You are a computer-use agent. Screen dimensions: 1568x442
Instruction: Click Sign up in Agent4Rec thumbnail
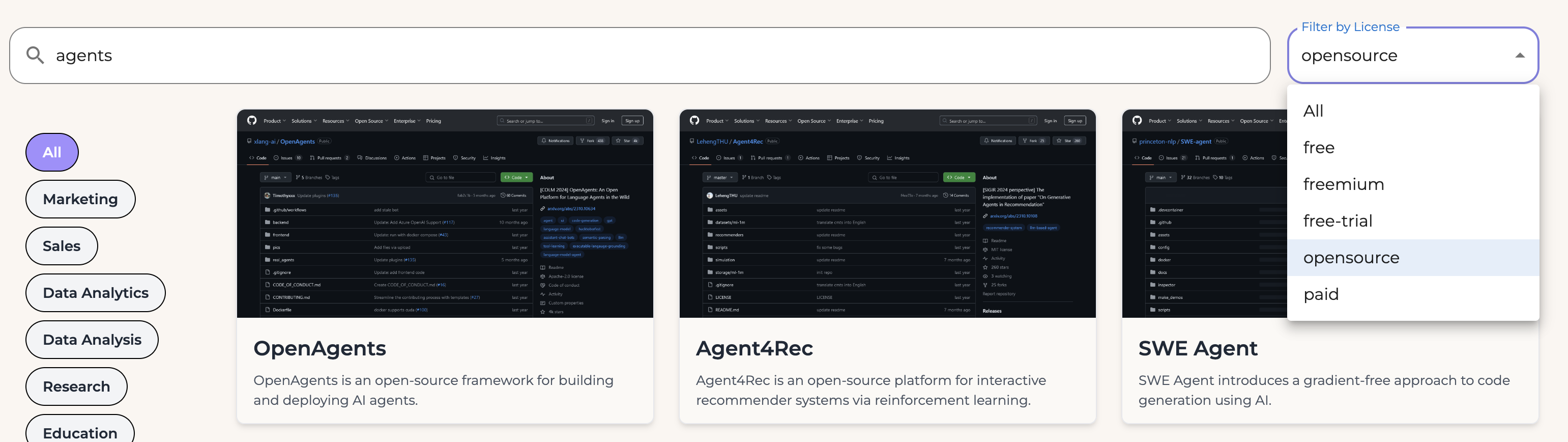[1075, 121]
